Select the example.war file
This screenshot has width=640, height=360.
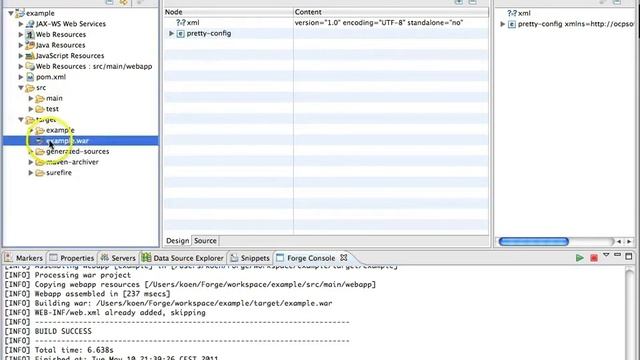coord(67,141)
